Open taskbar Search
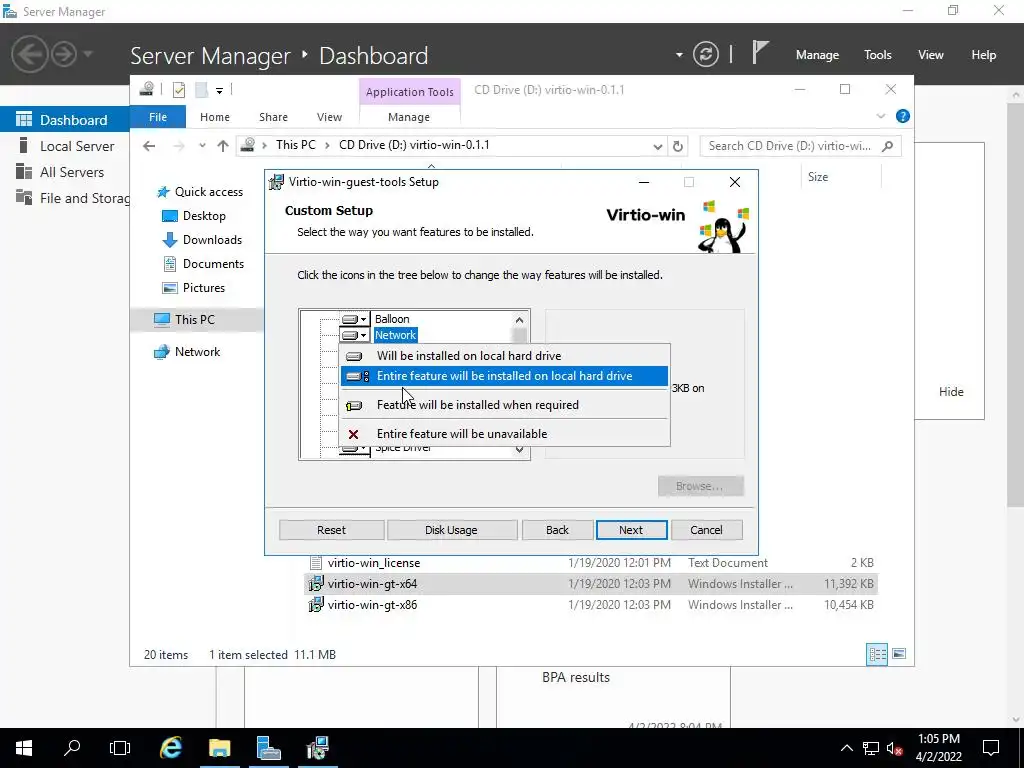Screen dimensions: 1024x768 click(72, 748)
